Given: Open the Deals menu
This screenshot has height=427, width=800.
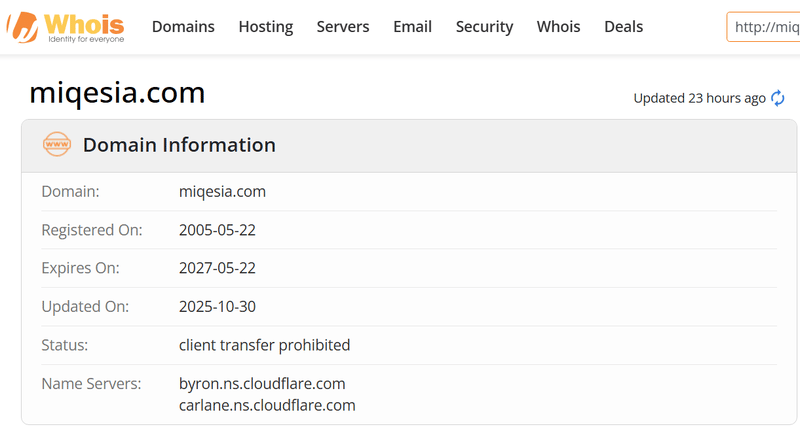Looking at the screenshot, I should pos(623,27).
